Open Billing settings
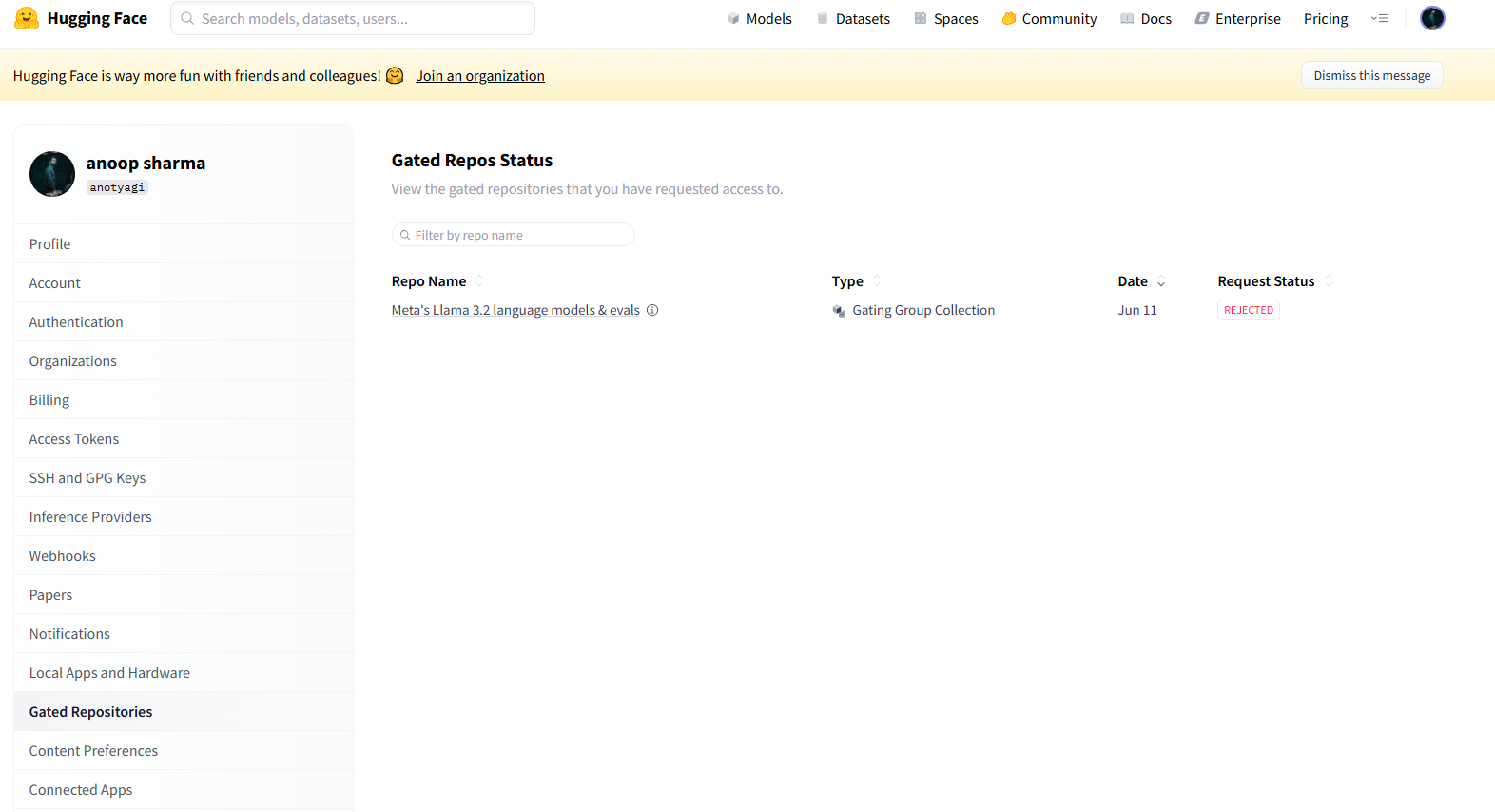The image size is (1495, 812). click(x=184, y=400)
